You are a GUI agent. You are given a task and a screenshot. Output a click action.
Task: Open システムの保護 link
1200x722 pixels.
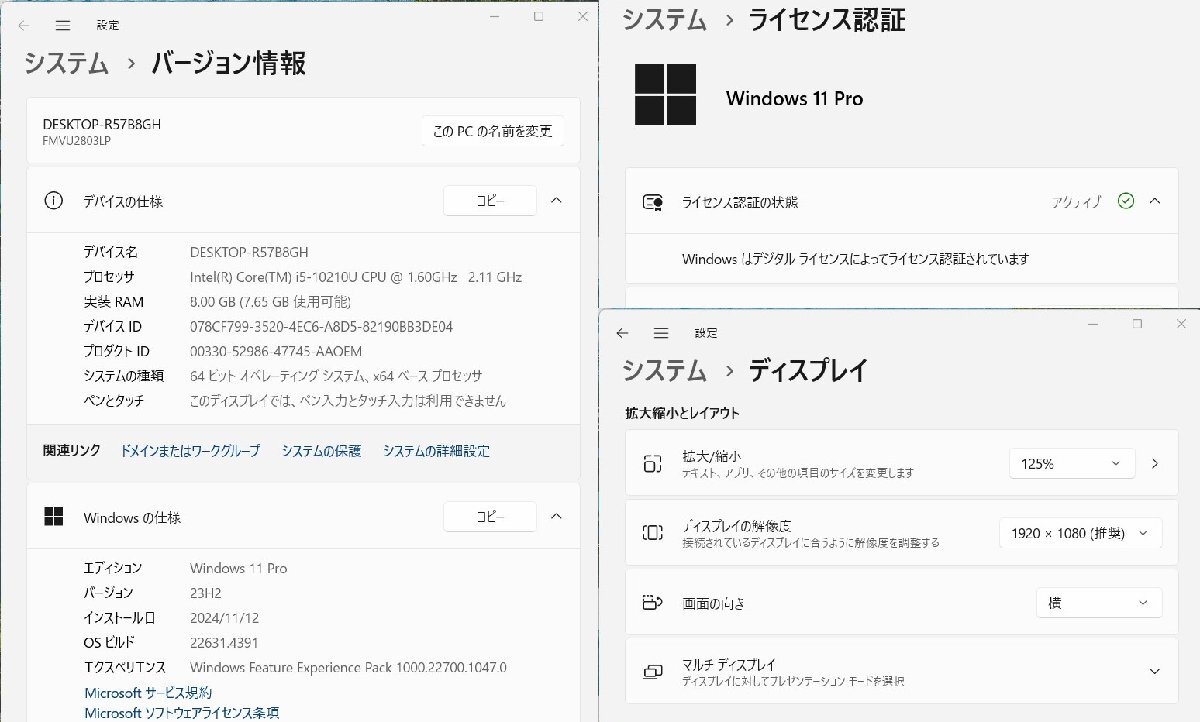coord(321,451)
